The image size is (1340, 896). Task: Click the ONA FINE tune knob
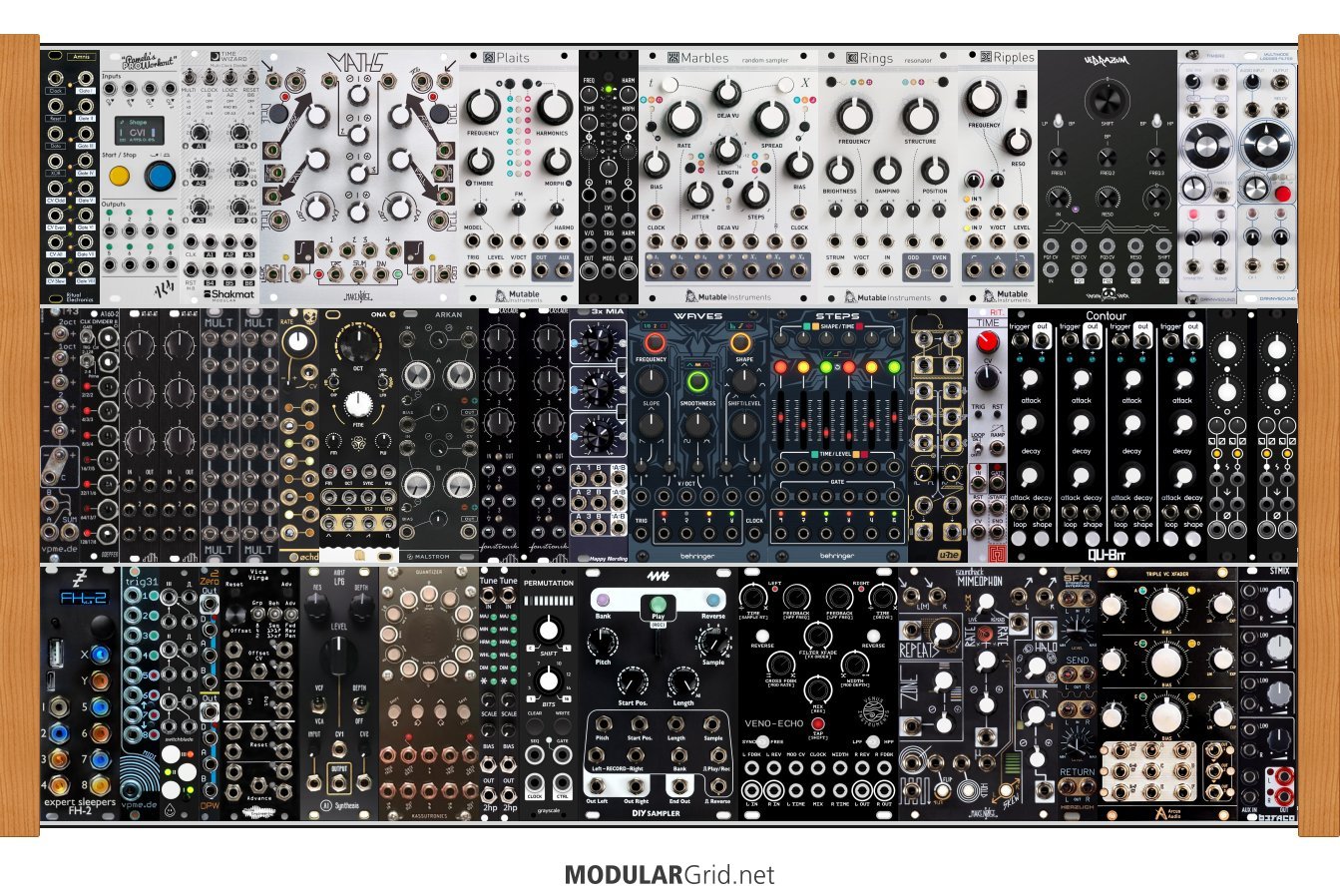(x=359, y=404)
